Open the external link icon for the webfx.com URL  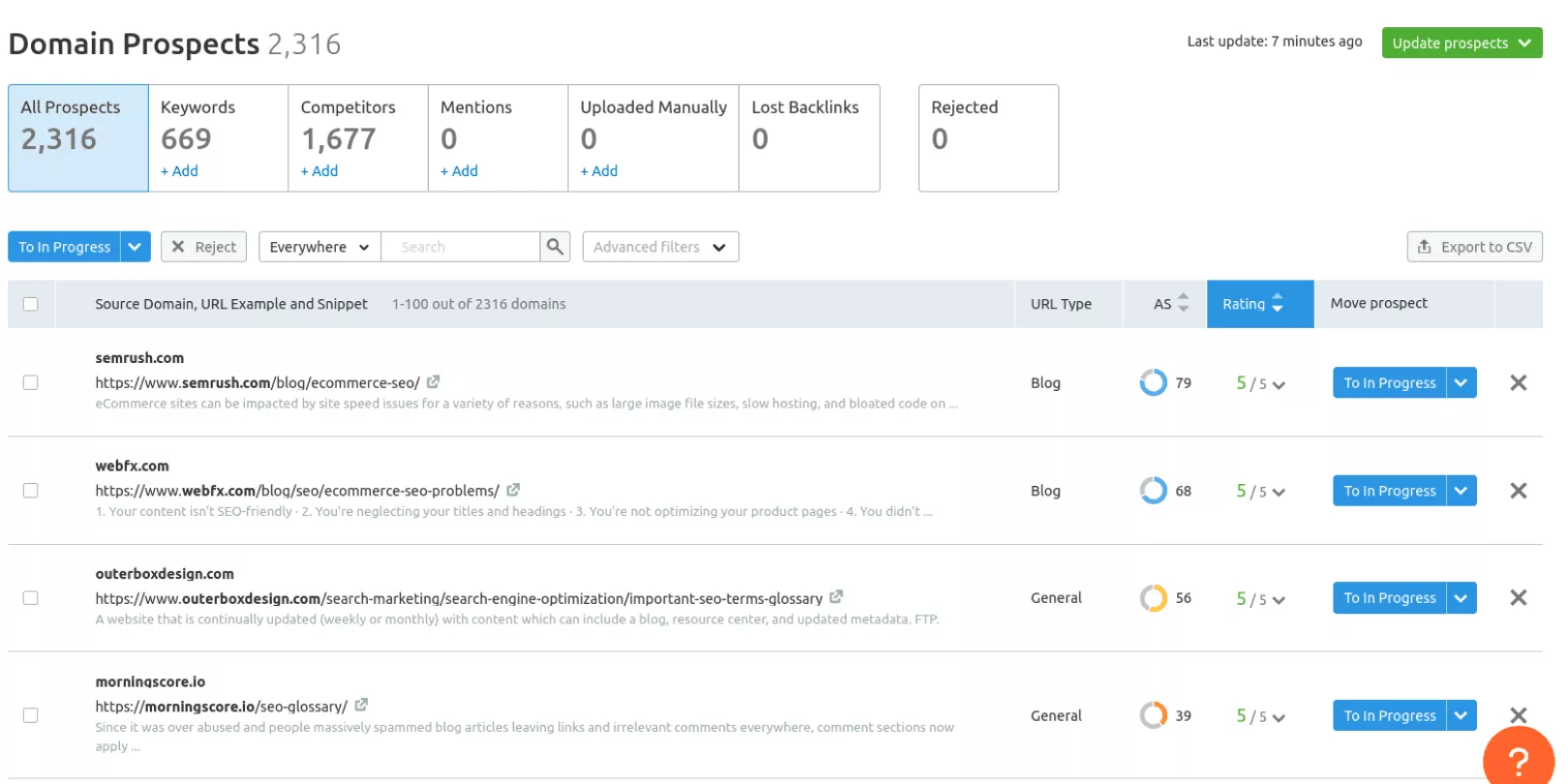click(513, 490)
